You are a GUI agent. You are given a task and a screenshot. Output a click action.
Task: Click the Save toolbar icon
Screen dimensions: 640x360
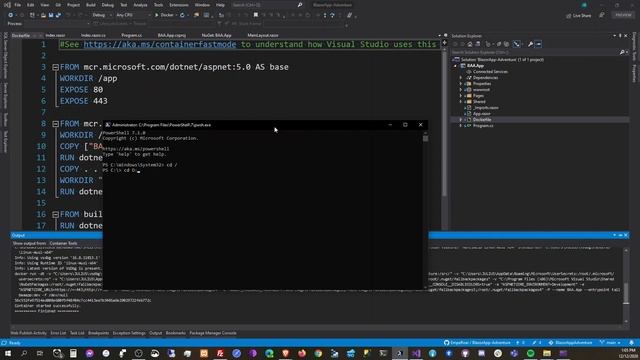(51, 15)
